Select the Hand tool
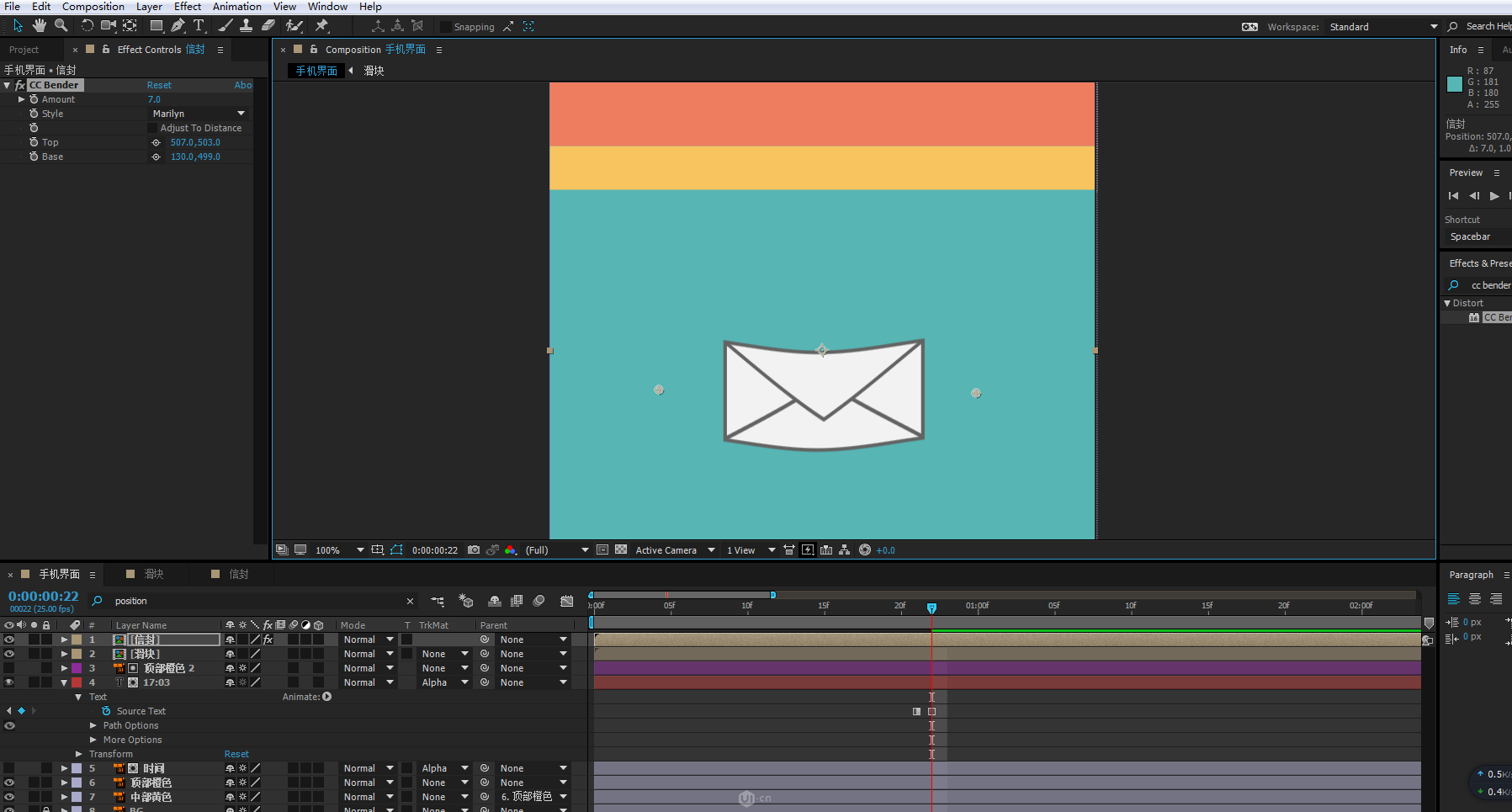 (40, 26)
